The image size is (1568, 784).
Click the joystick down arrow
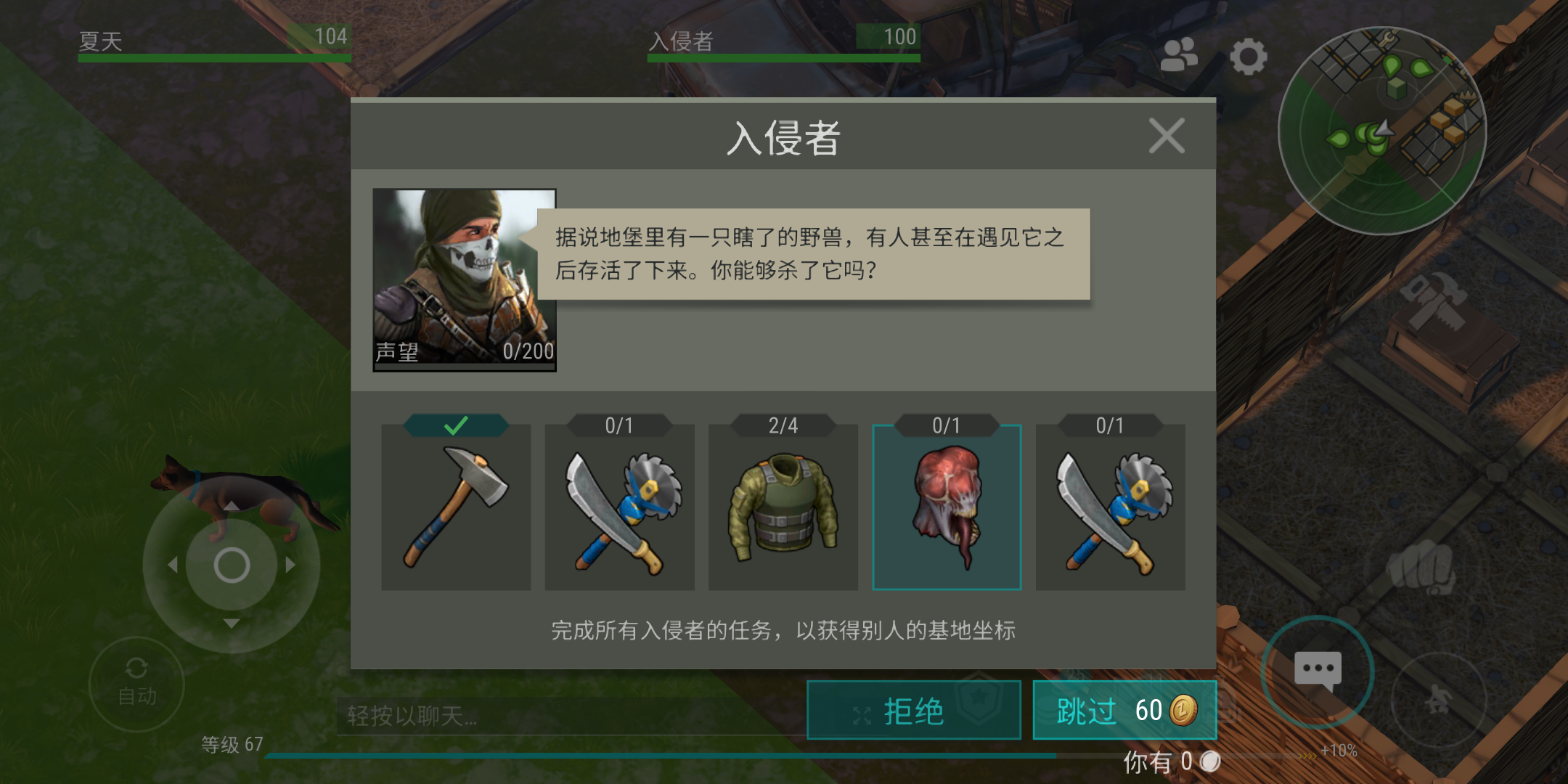tap(231, 624)
